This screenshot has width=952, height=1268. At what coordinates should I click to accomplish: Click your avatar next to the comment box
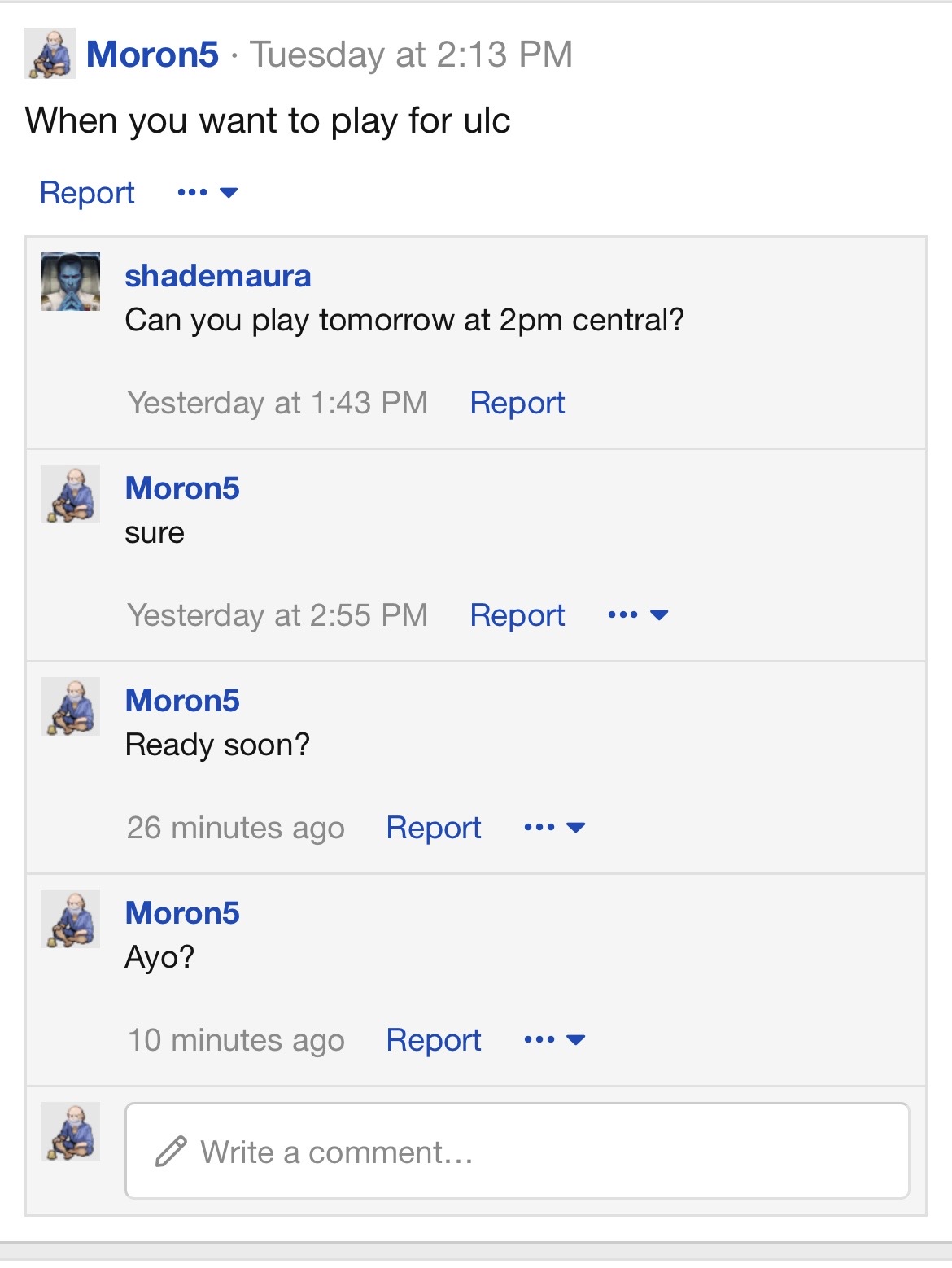click(x=71, y=1131)
